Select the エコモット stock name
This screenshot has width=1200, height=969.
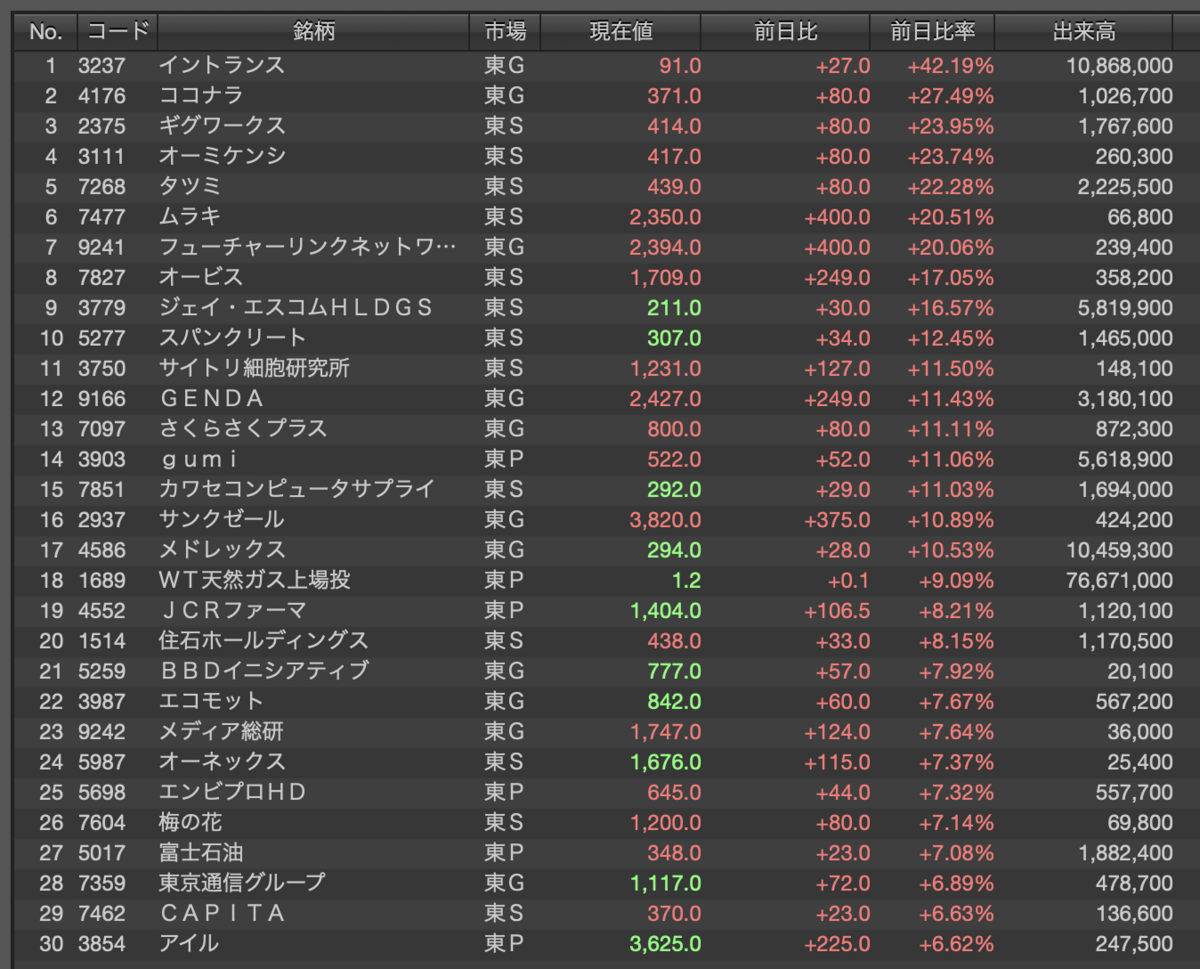[212, 701]
